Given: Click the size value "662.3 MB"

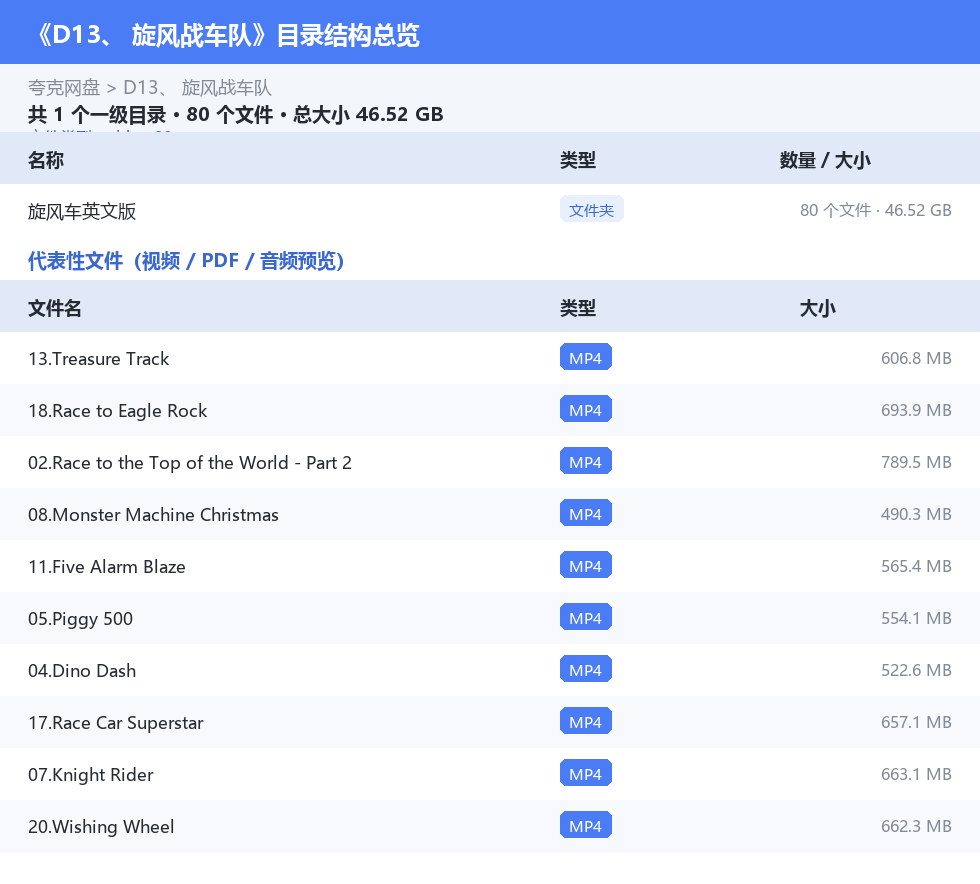Looking at the screenshot, I should (x=916, y=826).
